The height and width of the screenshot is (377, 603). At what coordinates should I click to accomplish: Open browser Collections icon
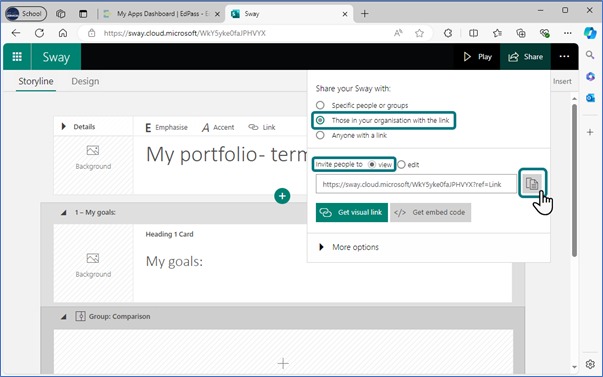pyautogui.click(x=521, y=33)
